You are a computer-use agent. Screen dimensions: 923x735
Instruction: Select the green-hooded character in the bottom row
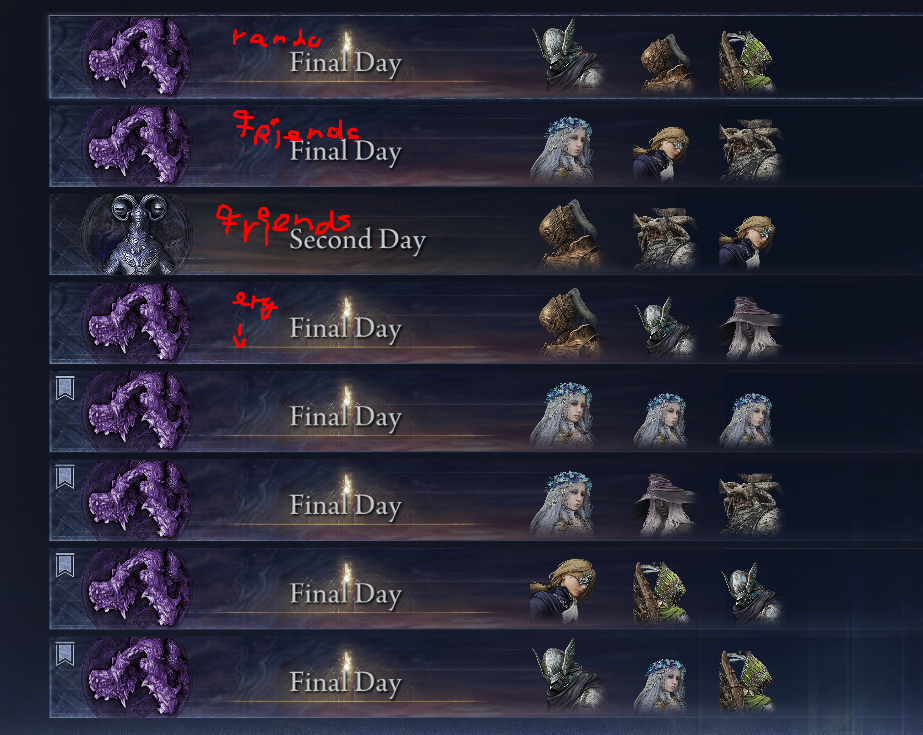pos(746,681)
